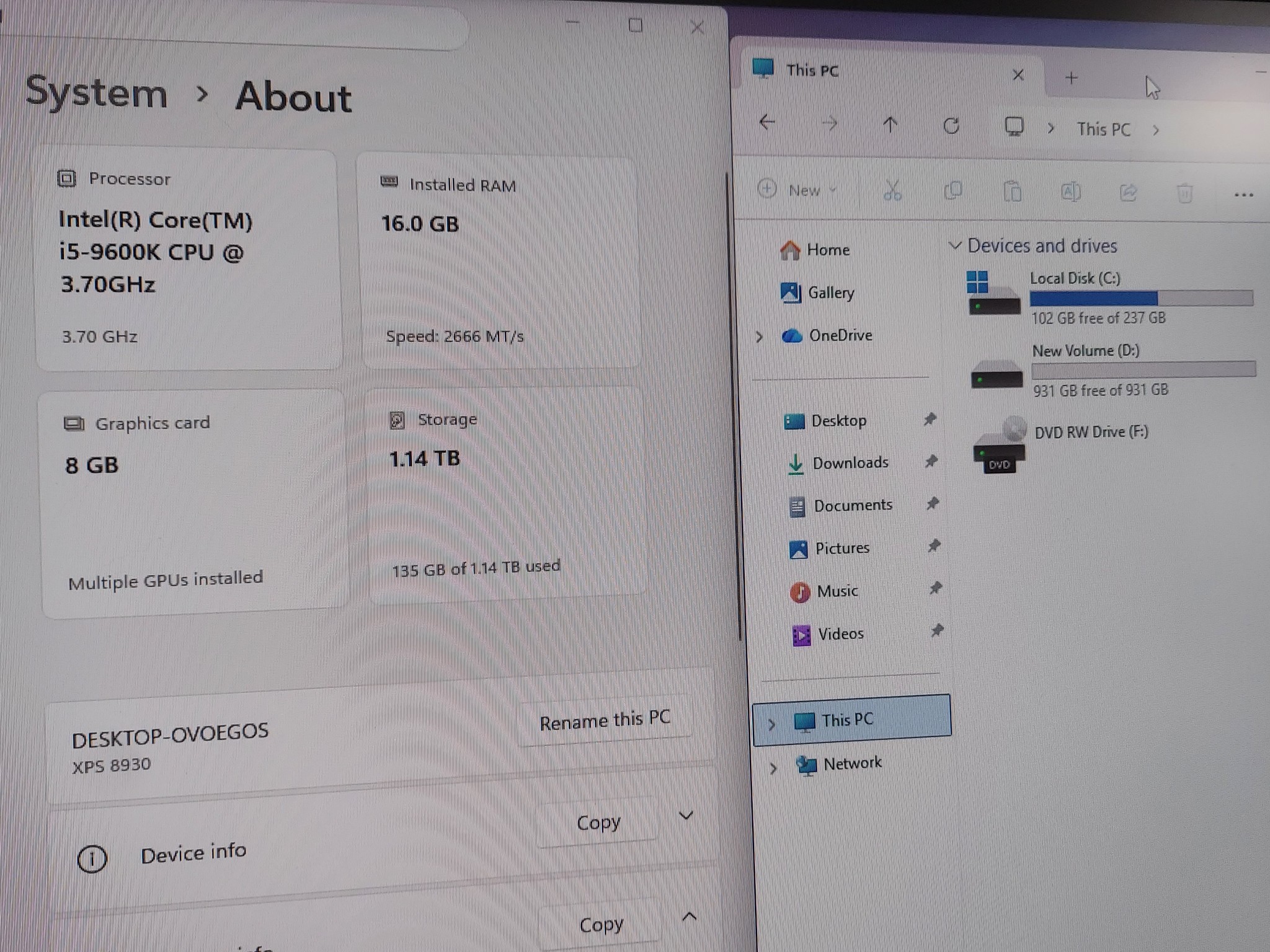This screenshot has height=952, width=1270.
Task: Open Gallery in the navigation pane
Action: (817, 292)
